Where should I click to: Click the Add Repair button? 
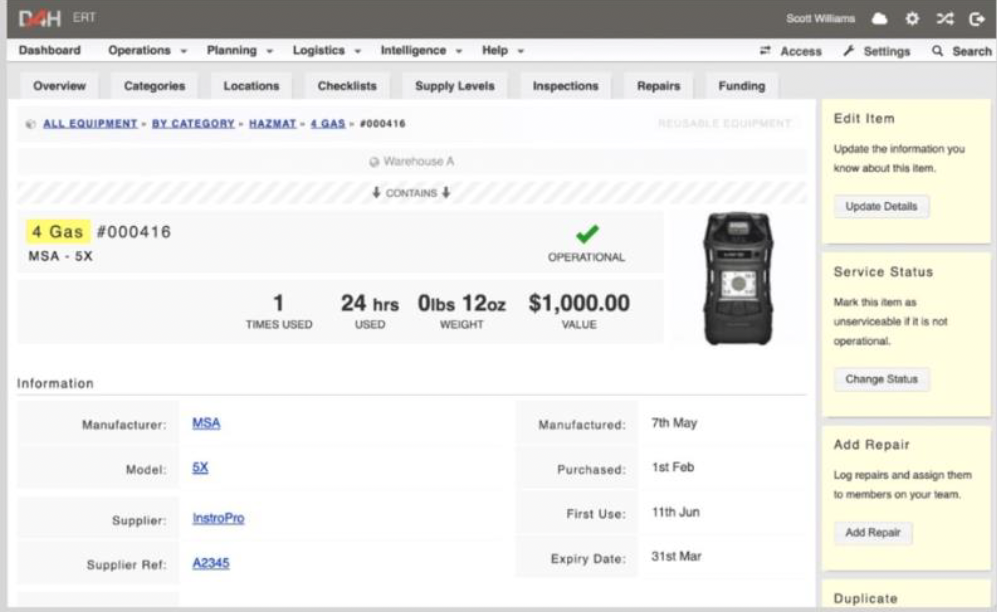[873, 533]
